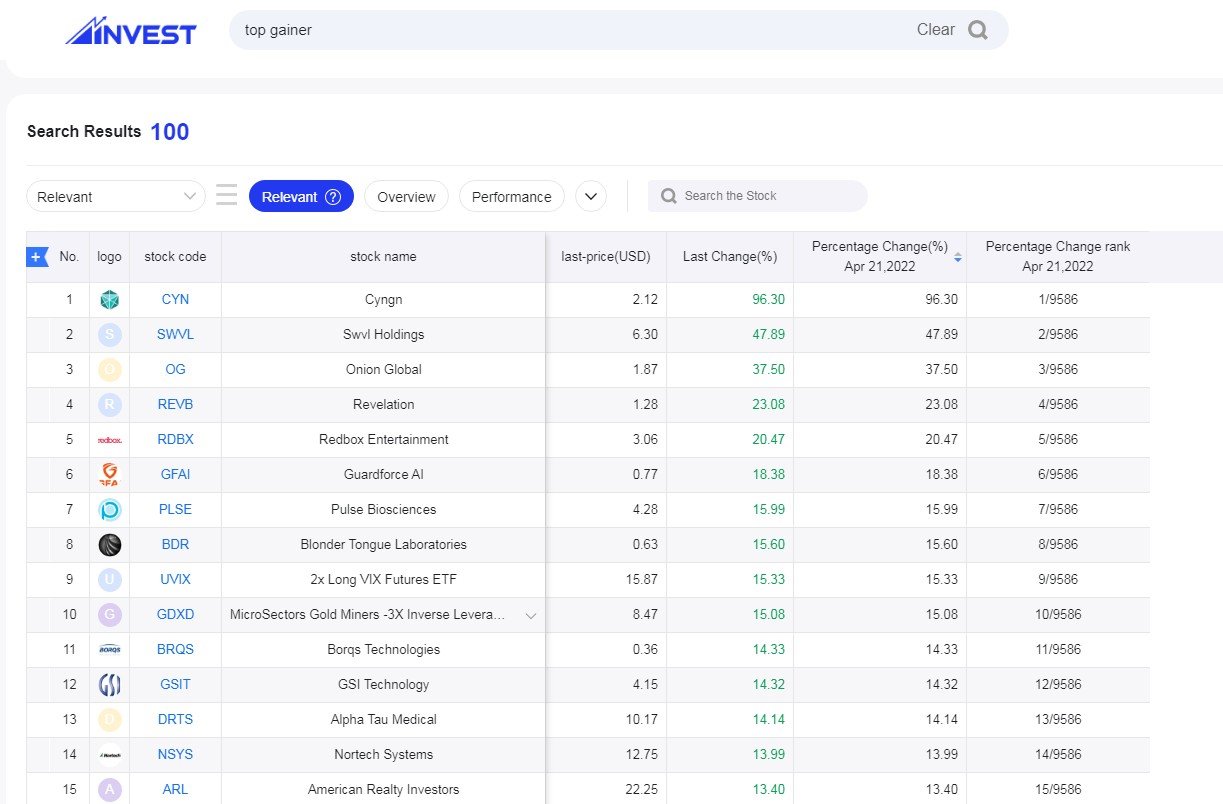Click the Borqs Technologies logo icon

click(110, 649)
